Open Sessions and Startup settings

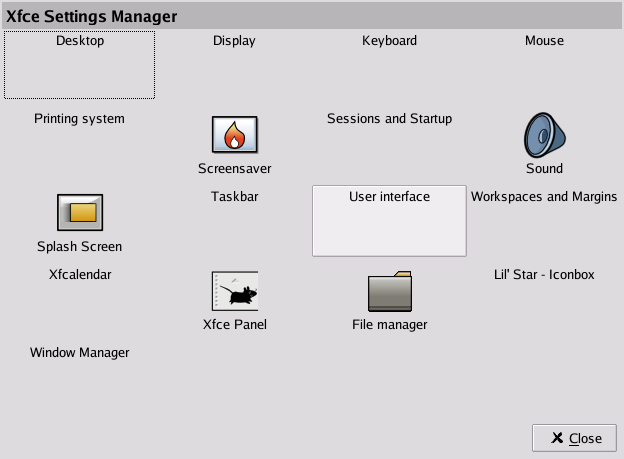point(389,119)
